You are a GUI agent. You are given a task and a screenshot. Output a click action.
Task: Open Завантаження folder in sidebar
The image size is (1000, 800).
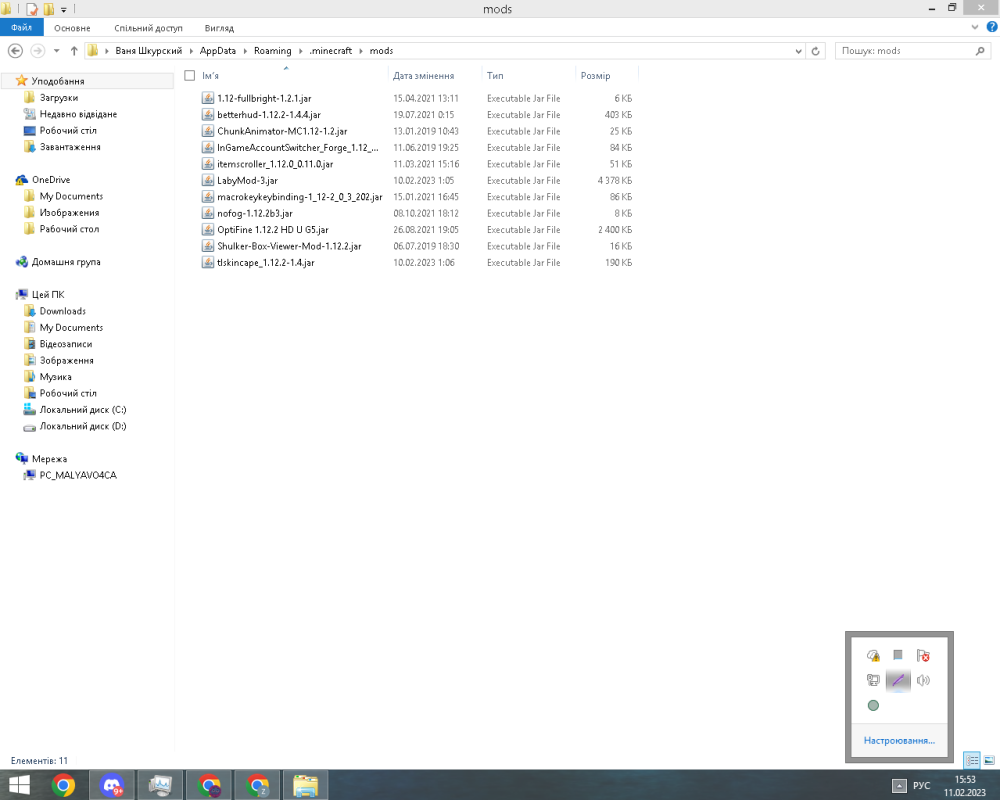(70, 147)
